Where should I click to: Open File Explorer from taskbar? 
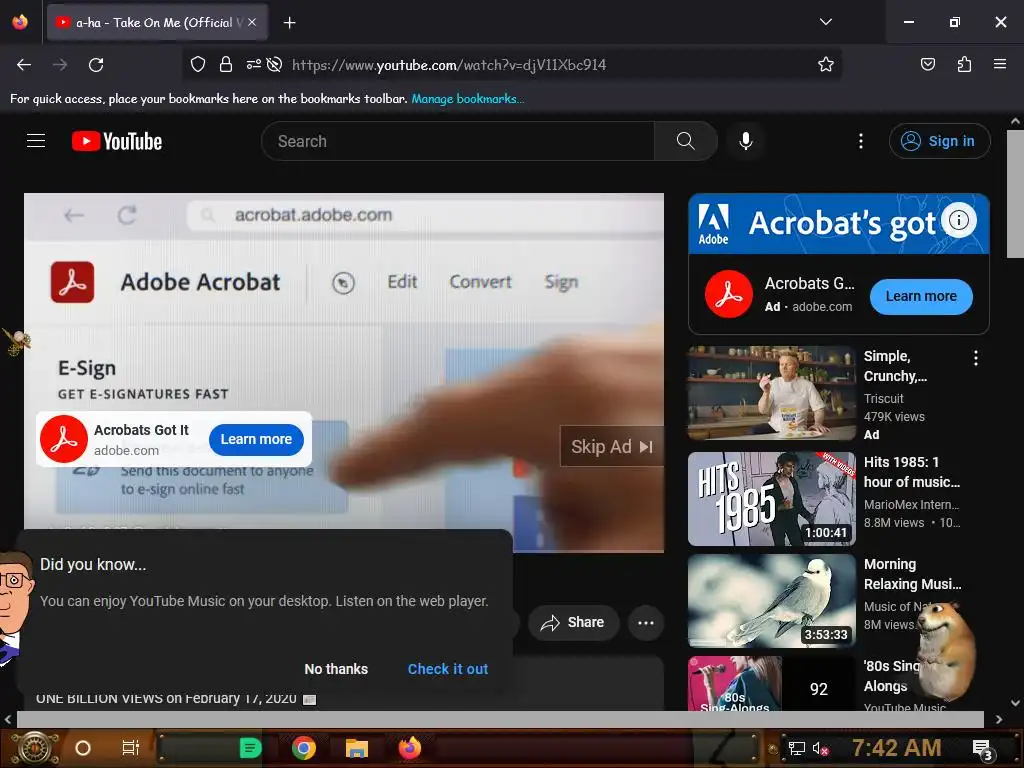(357, 748)
